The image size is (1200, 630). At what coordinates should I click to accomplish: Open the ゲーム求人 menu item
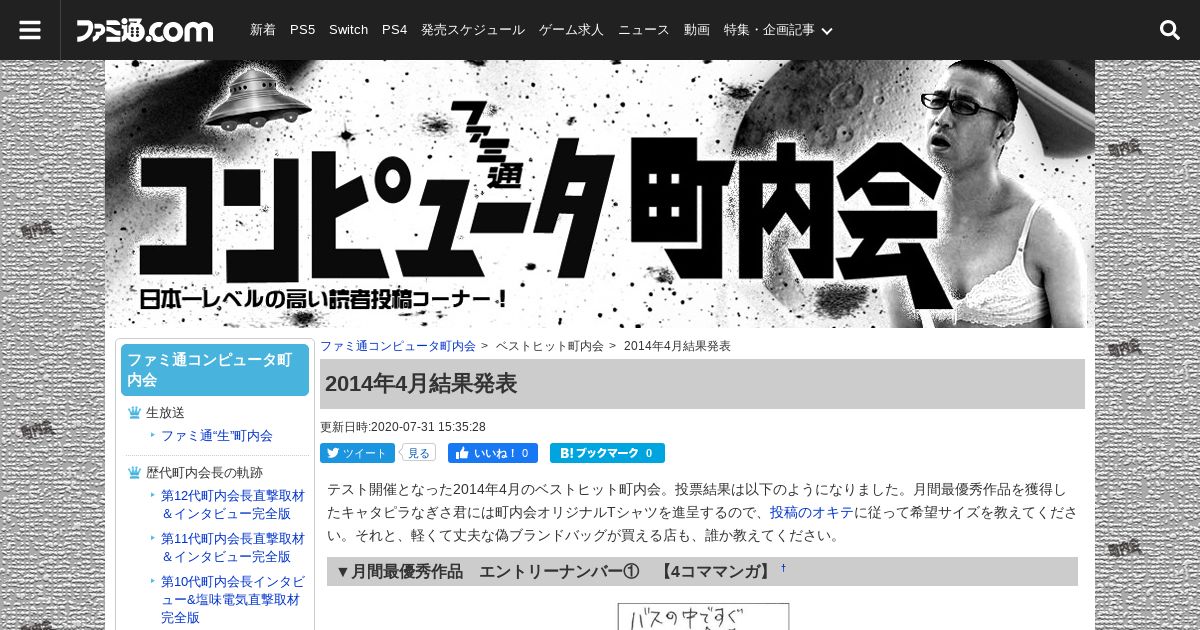pyautogui.click(x=571, y=30)
